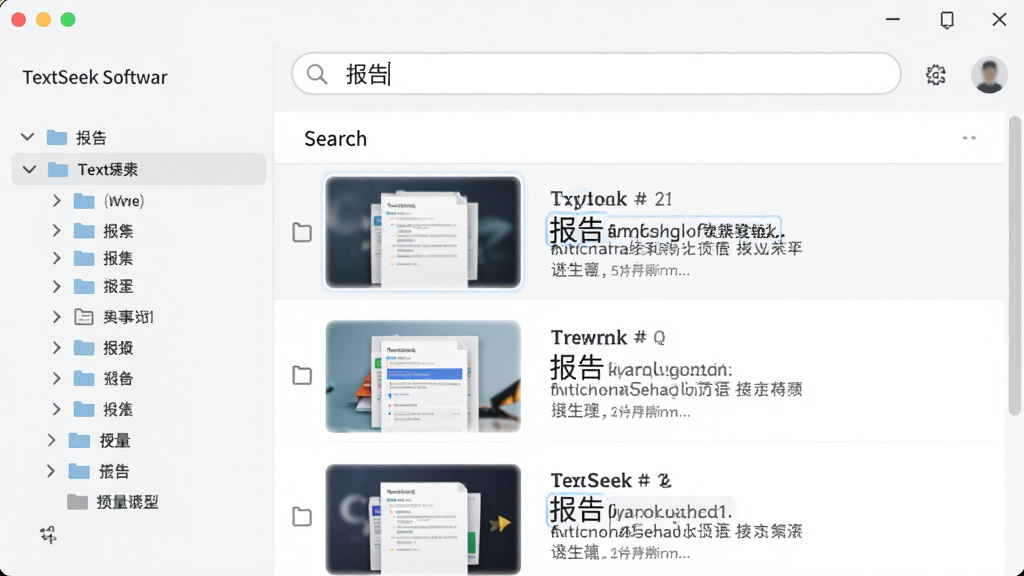
Task: Click the TextSeek Softwar app title
Action: click(x=95, y=77)
